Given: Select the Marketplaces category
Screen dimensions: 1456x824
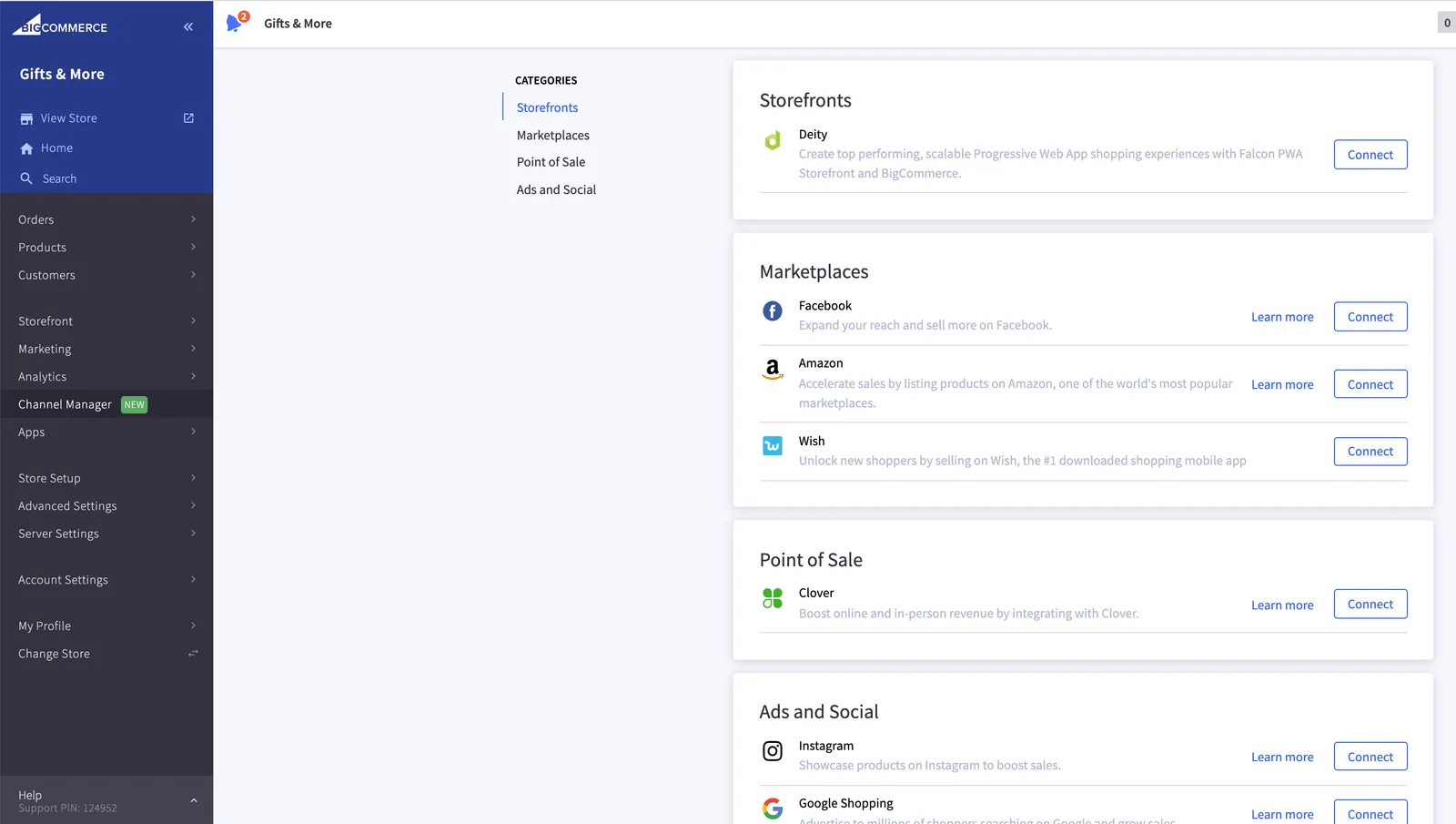Looking at the screenshot, I should pyautogui.click(x=552, y=135).
